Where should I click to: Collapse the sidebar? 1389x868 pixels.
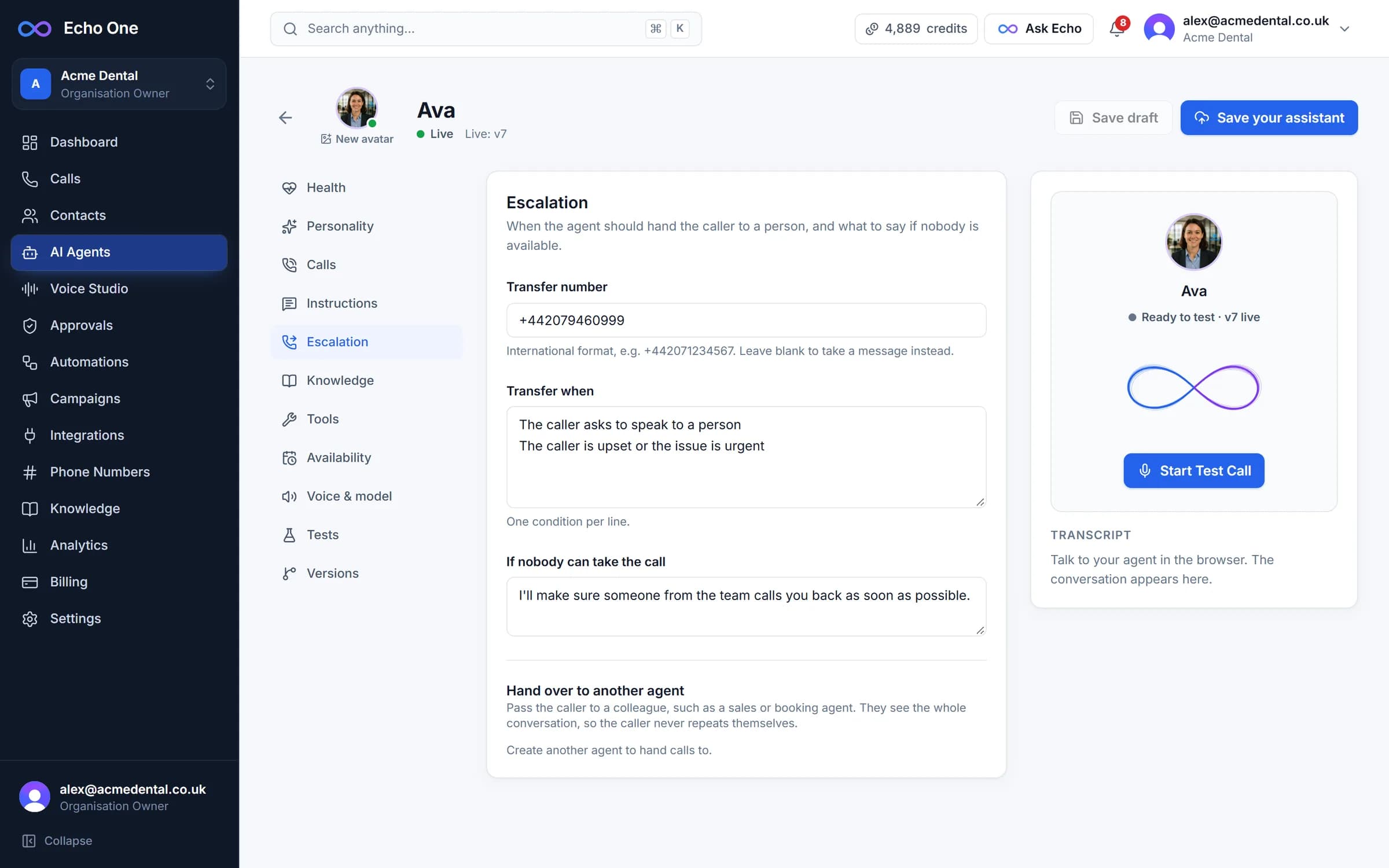(57, 841)
